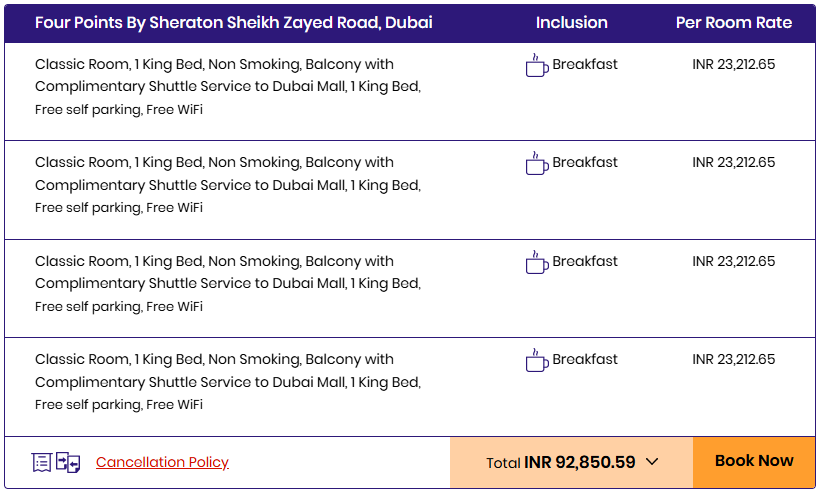Screen dimensions: 820x492
Task: Open the Cancellation Policy link
Action: click(x=162, y=462)
